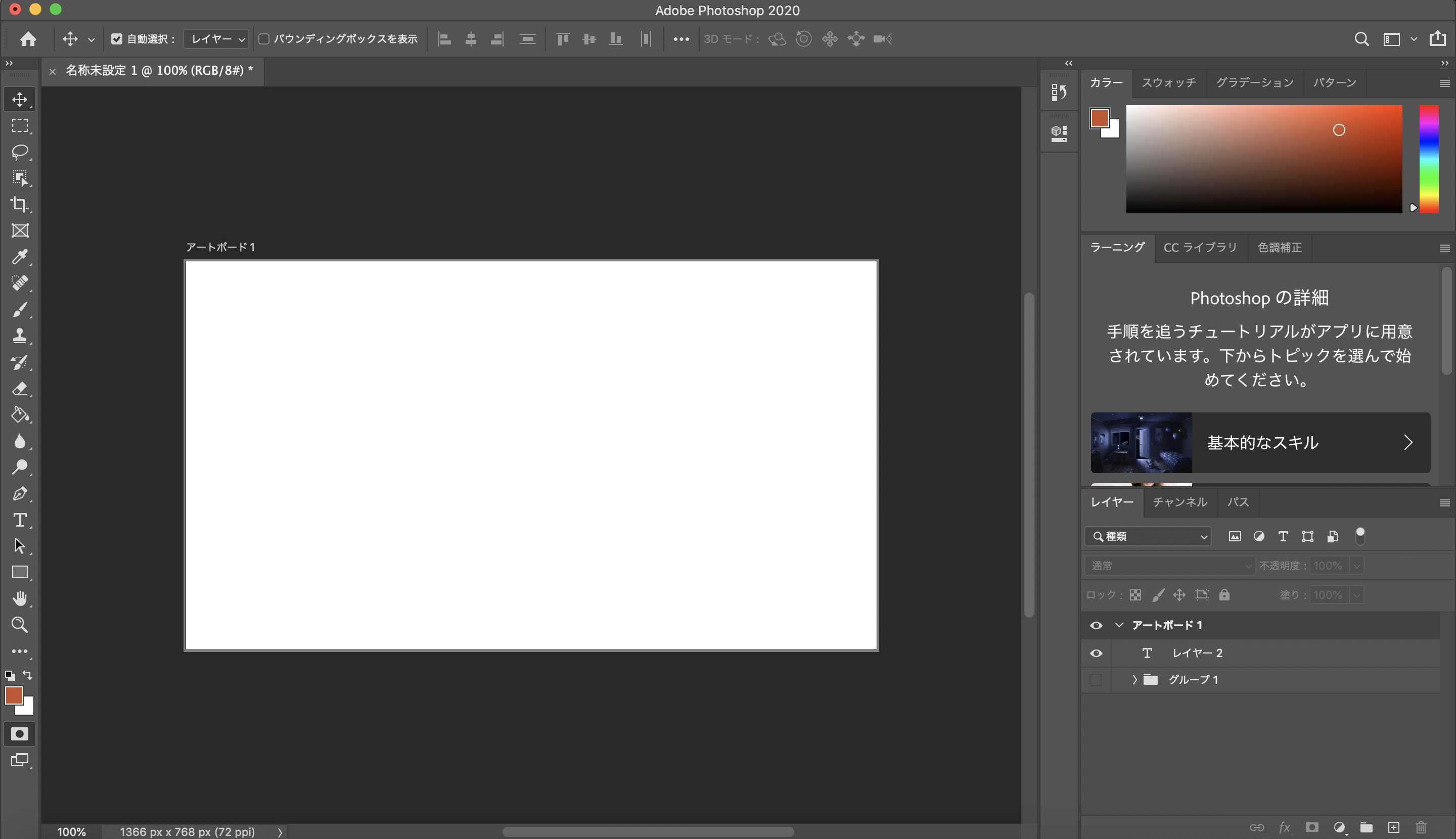Click the delete layer trash icon
1456x839 pixels.
click(x=1421, y=827)
